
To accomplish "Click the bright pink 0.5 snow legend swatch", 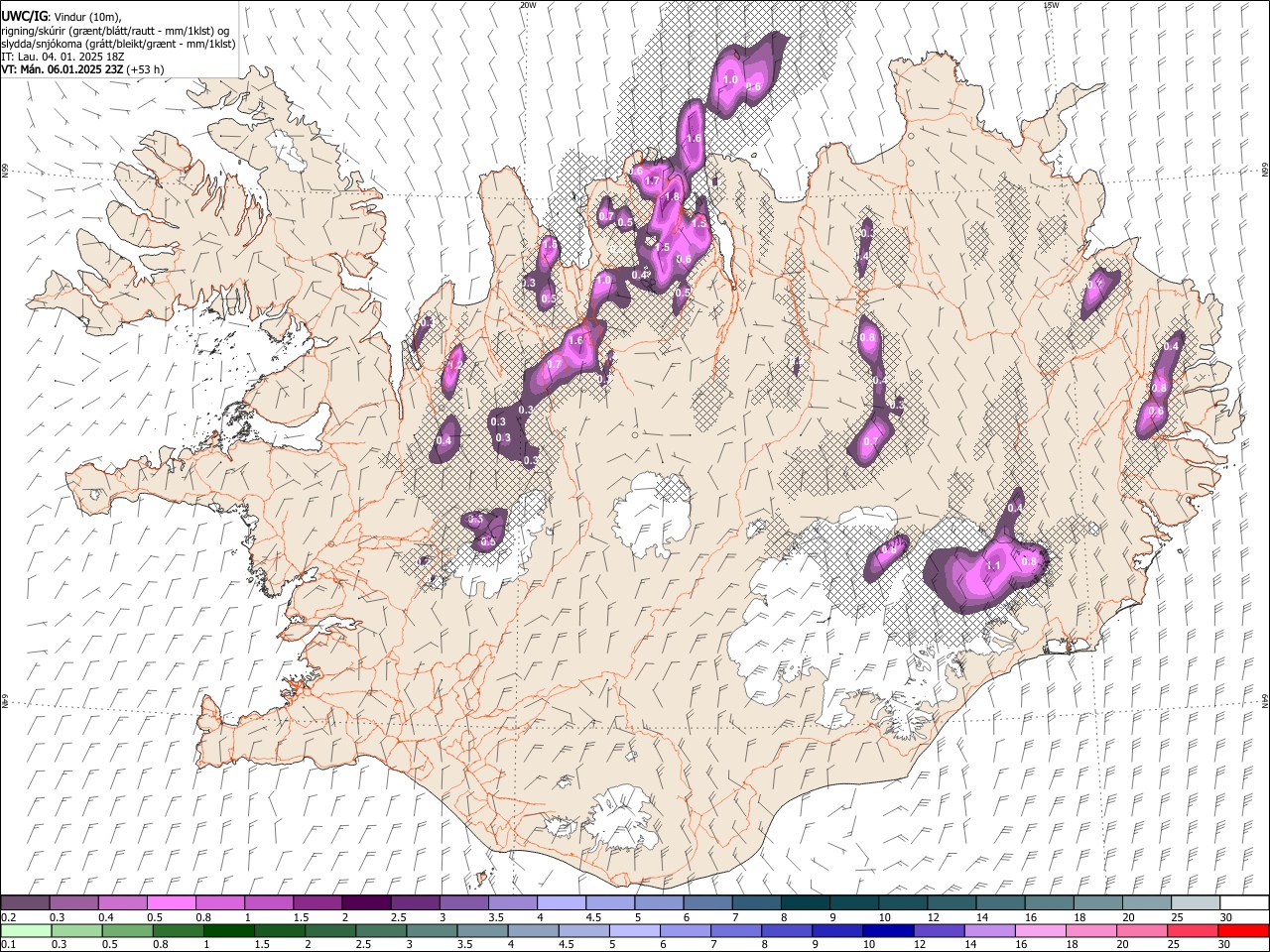I will point(171,903).
